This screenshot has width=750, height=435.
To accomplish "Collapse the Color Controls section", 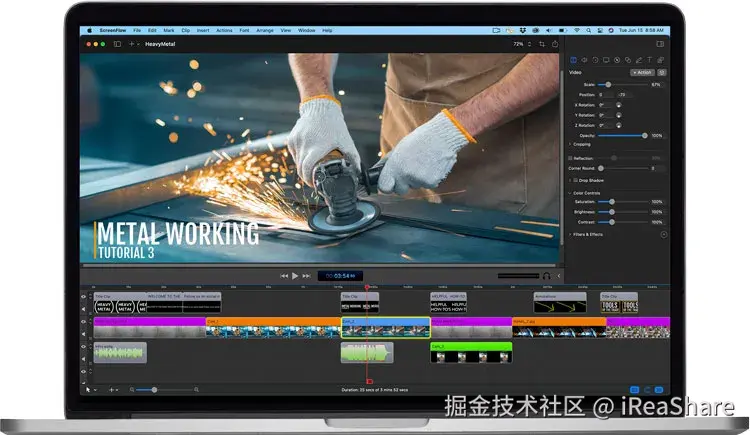I will pyautogui.click(x=570, y=193).
